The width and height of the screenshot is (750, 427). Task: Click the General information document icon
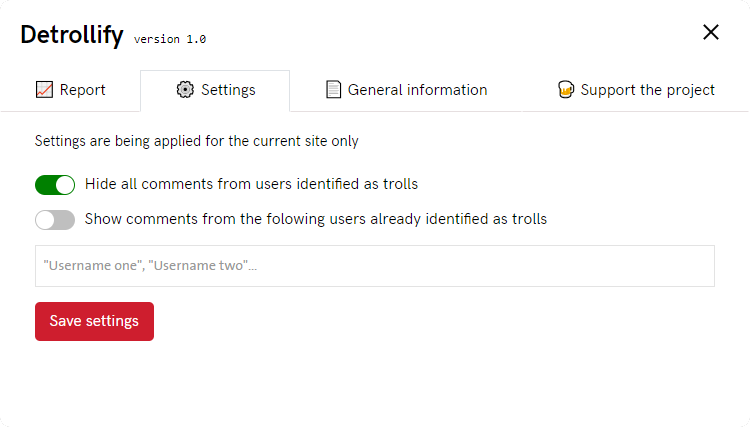coord(334,90)
